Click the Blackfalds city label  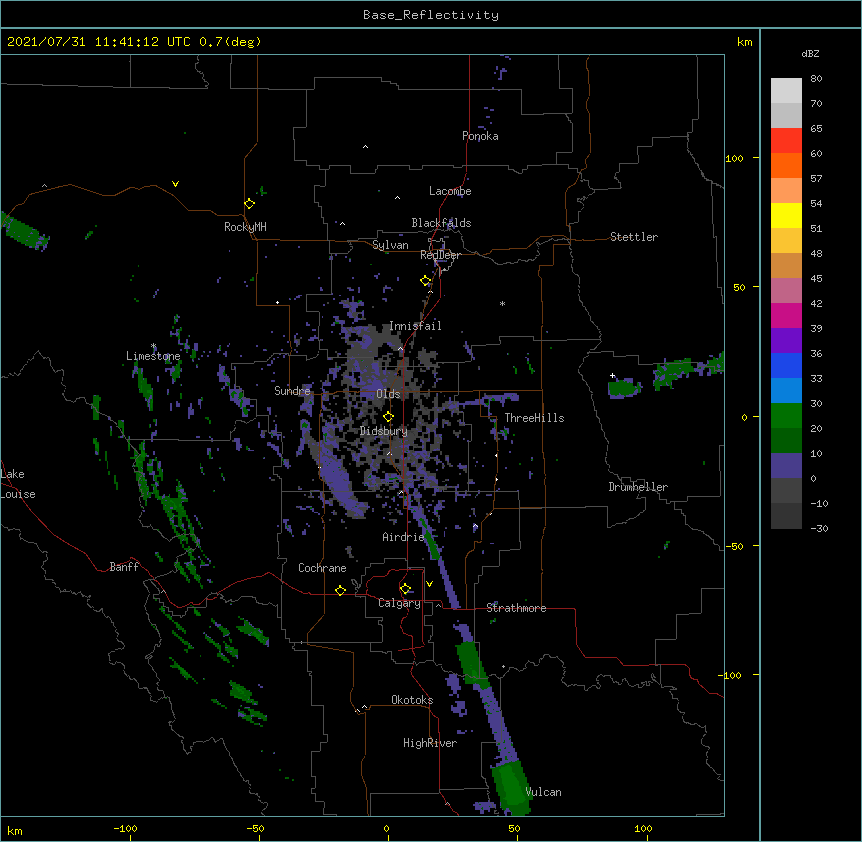coord(441,223)
